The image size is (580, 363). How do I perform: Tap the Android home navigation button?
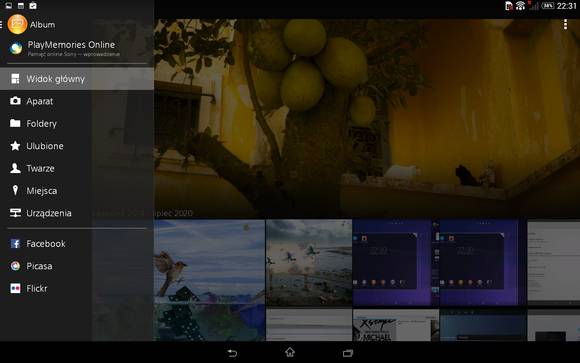click(x=290, y=352)
